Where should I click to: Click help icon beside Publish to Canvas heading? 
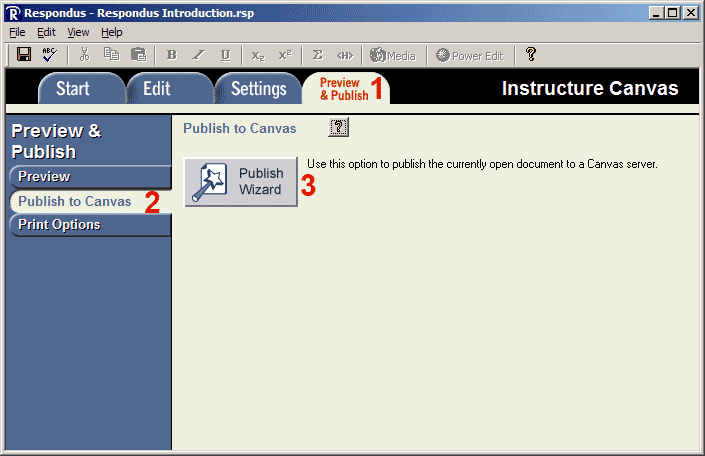tap(339, 127)
